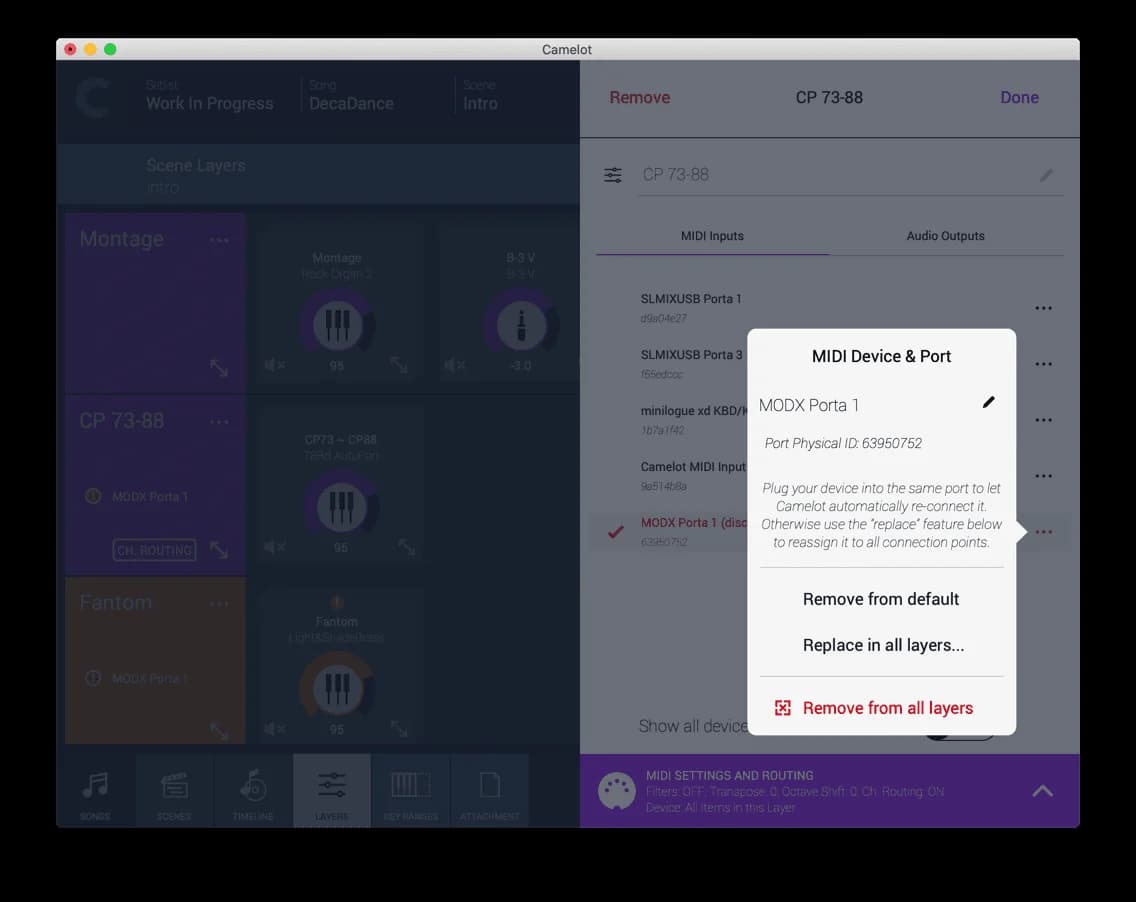The image size is (1136, 902).
Task: Open options menu for SLMIXUSB Porta 1
Action: [x=1044, y=307]
